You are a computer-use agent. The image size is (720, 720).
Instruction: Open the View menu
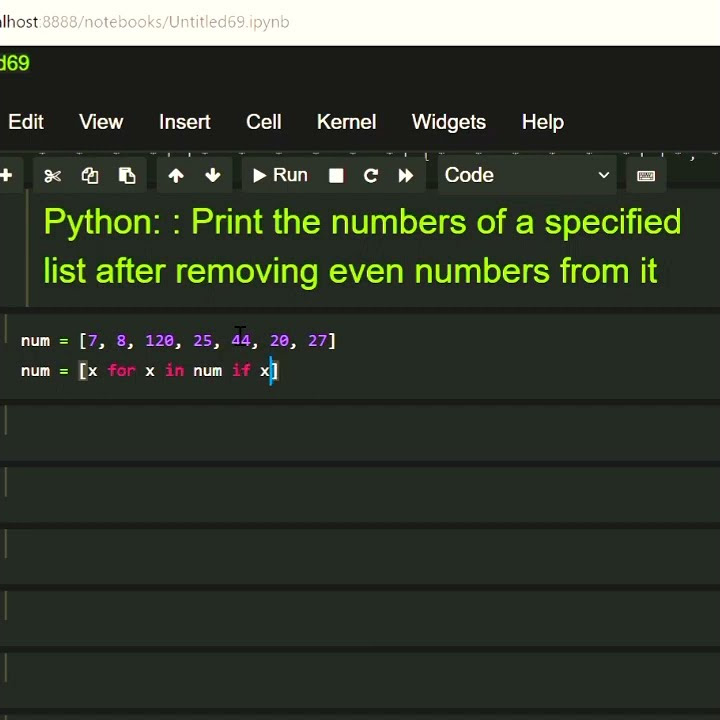pos(101,122)
